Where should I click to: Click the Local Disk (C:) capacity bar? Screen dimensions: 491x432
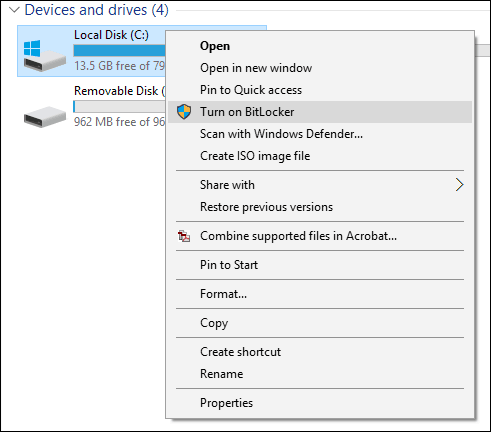coord(119,50)
